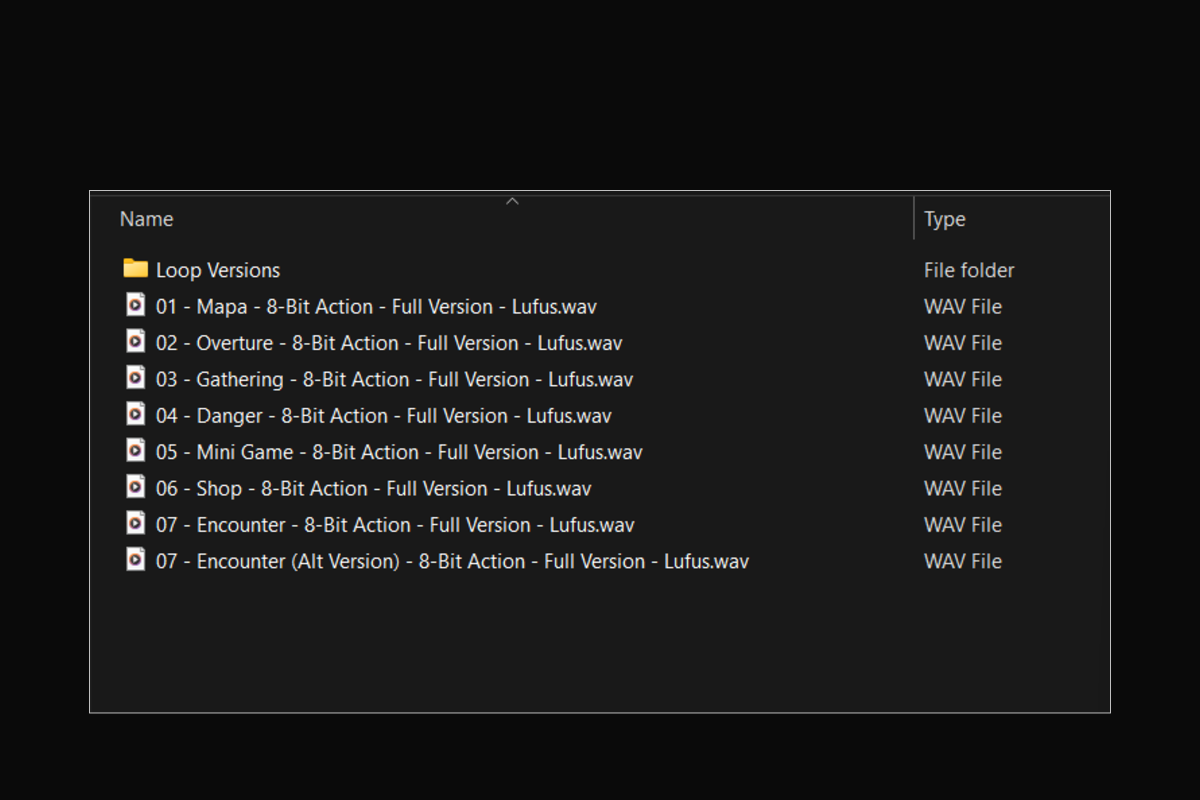Select 07 - Encounter (Alt Version) filename text

pyautogui.click(x=452, y=561)
